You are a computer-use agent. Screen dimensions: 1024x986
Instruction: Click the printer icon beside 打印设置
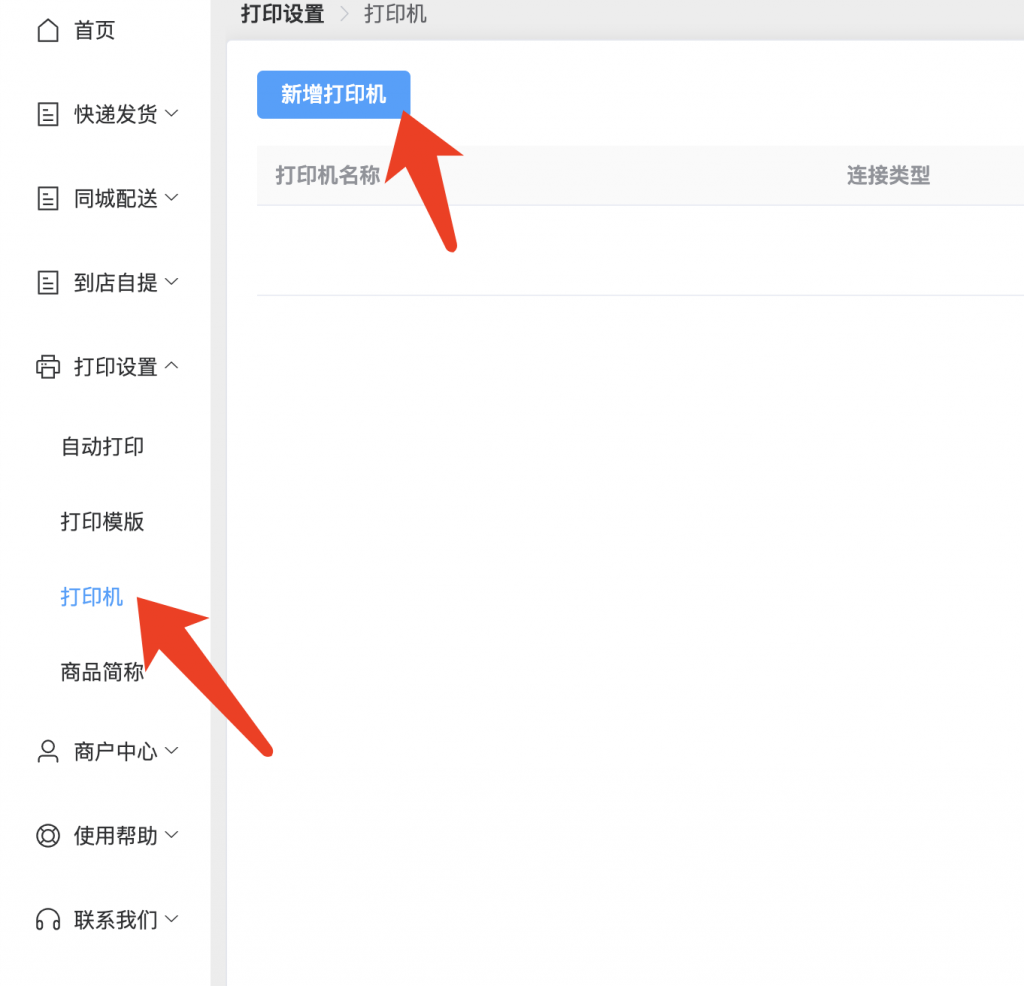[47, 367]
